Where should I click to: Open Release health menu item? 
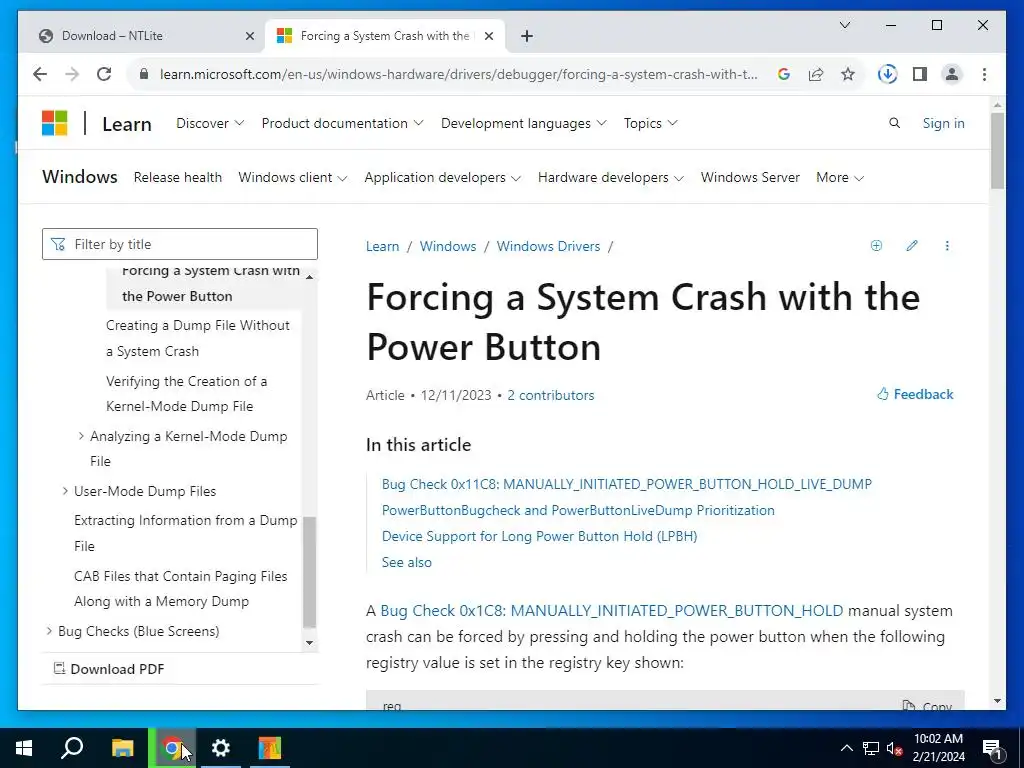coord(178,178)
